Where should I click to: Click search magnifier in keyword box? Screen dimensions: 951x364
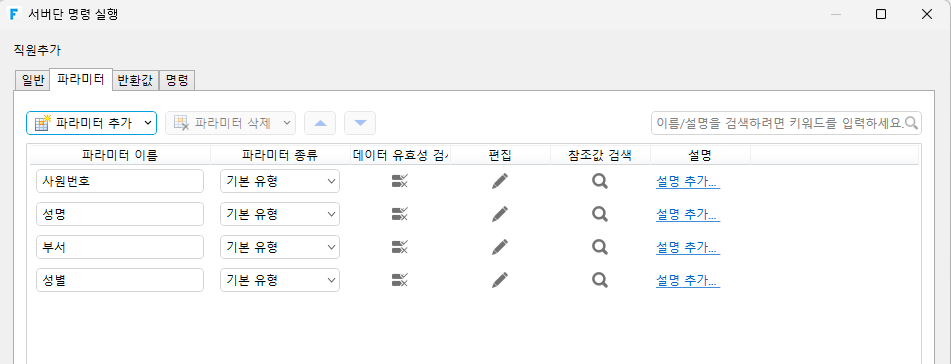[x=912, y=123]
